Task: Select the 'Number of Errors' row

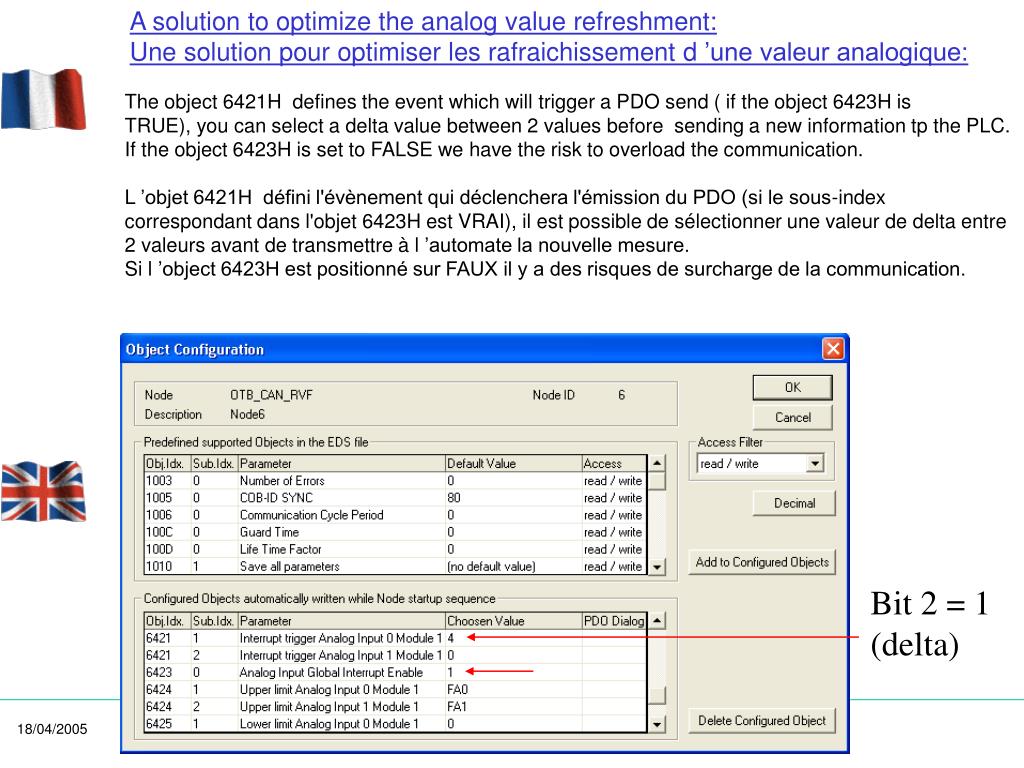Action: [395, 481]
